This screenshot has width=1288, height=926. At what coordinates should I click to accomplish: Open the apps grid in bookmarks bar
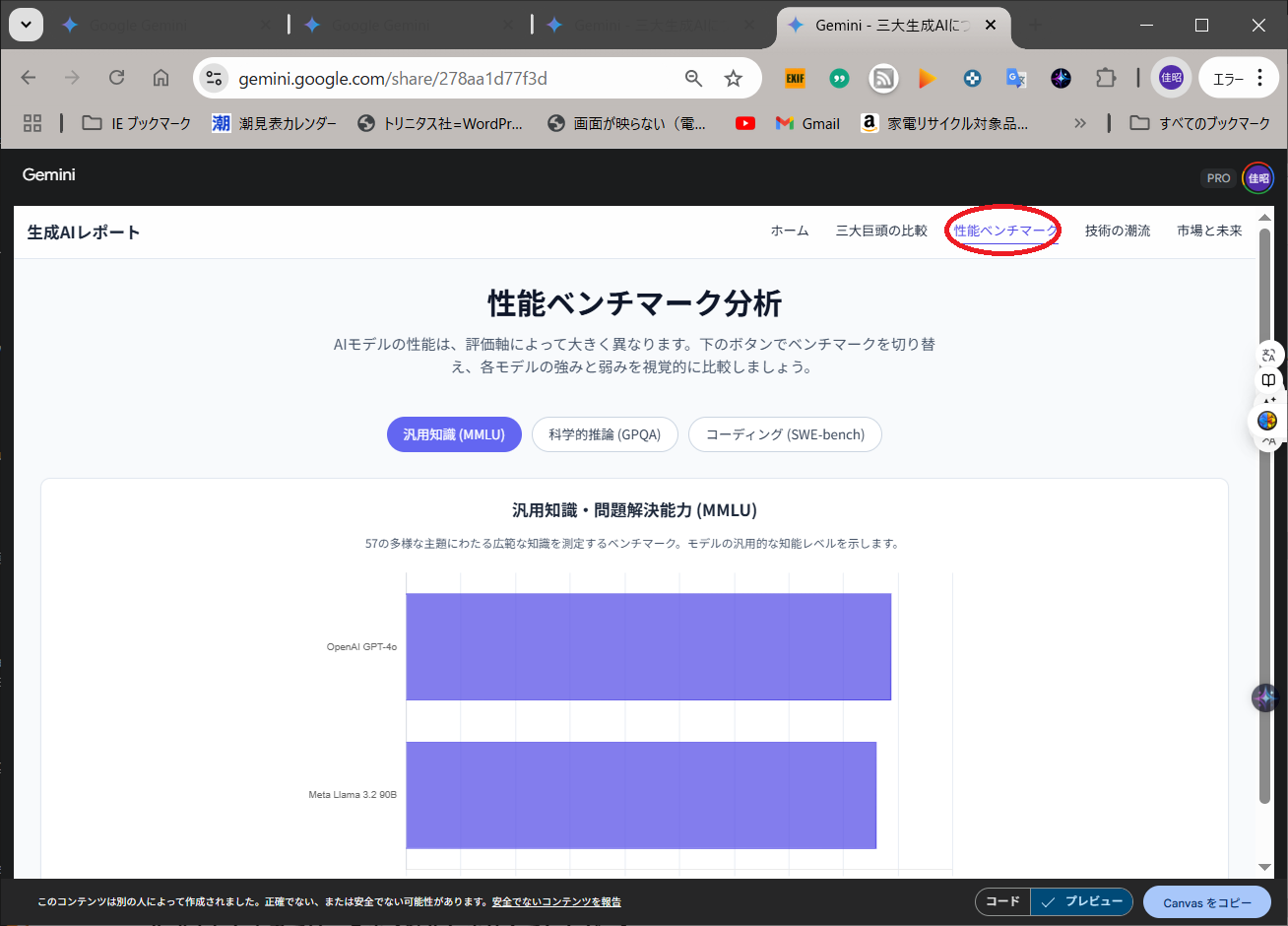(x=32, y=123)
